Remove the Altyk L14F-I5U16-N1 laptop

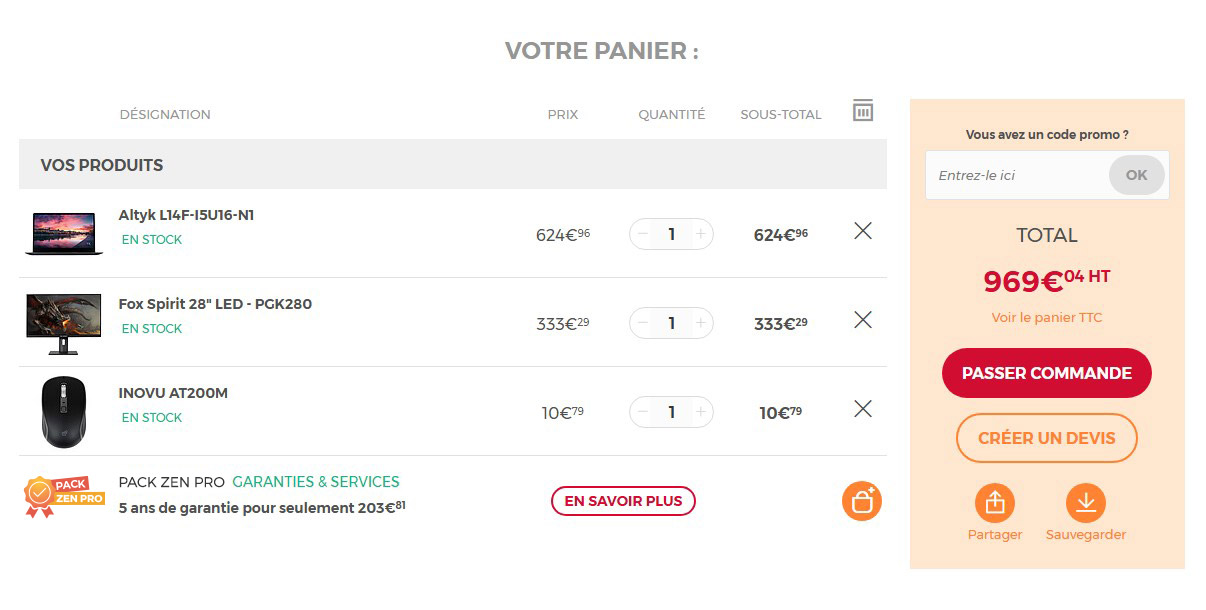click(x=863, y=231)
